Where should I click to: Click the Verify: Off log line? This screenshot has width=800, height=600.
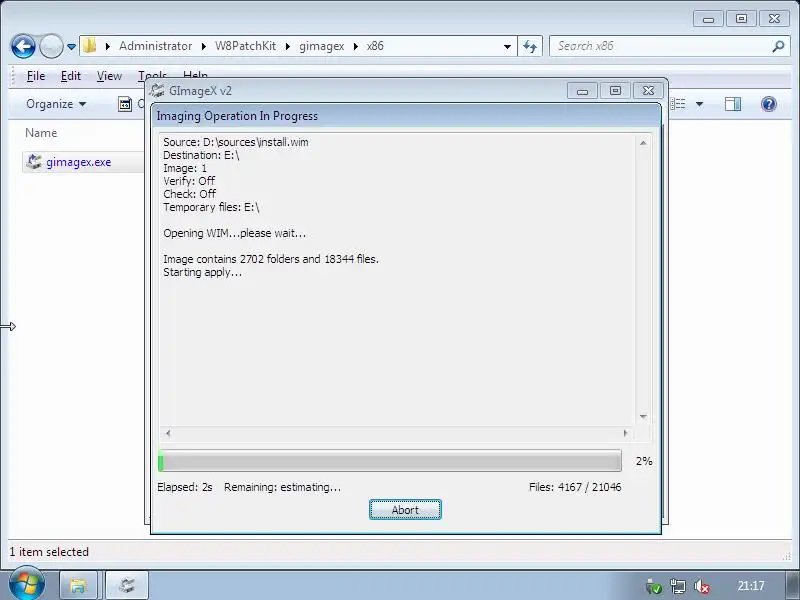(189, 181)
